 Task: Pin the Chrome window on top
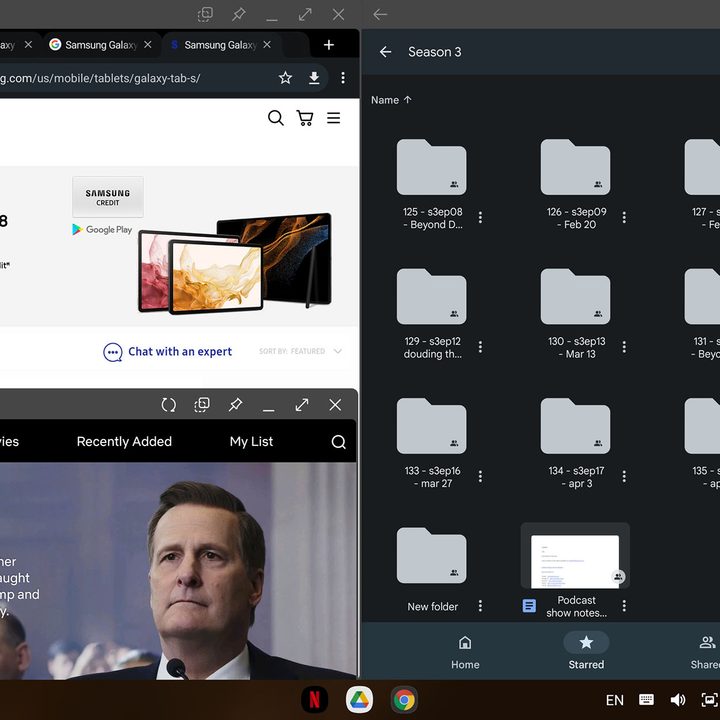(239, 15)
